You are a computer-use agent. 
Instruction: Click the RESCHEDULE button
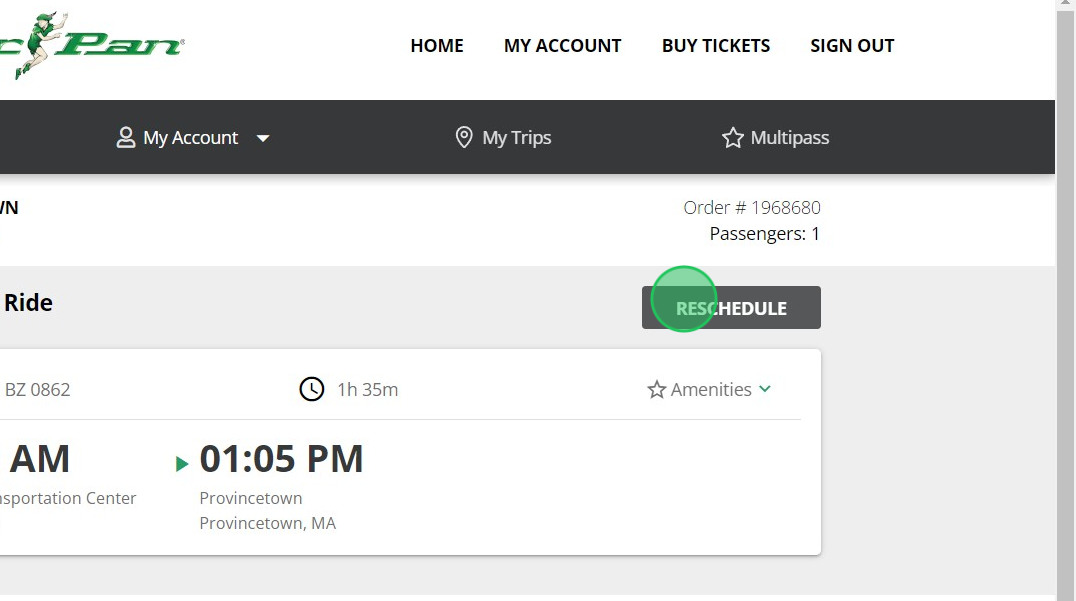732,307
